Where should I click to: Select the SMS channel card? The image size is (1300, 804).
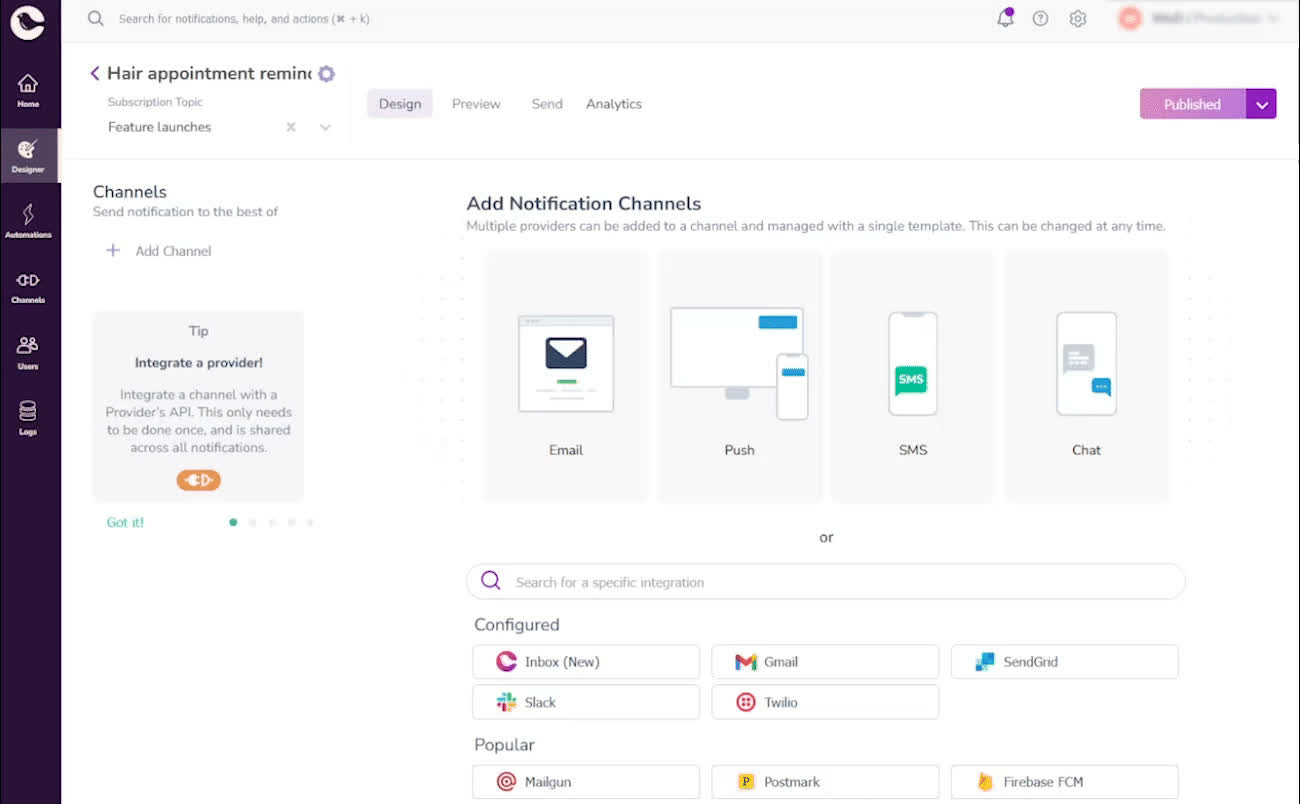click(x=913, y=376)
